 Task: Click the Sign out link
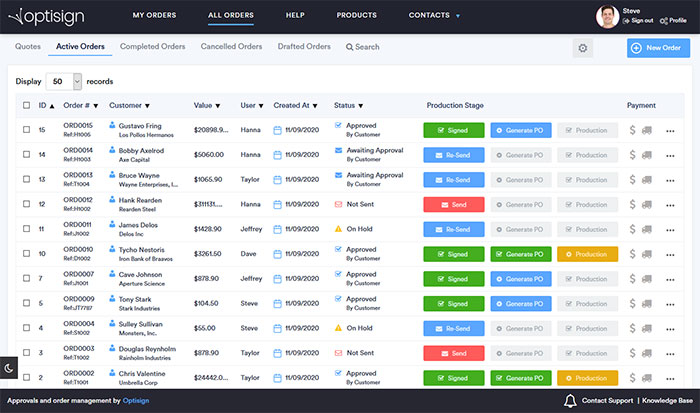click(x=638, y=21)
